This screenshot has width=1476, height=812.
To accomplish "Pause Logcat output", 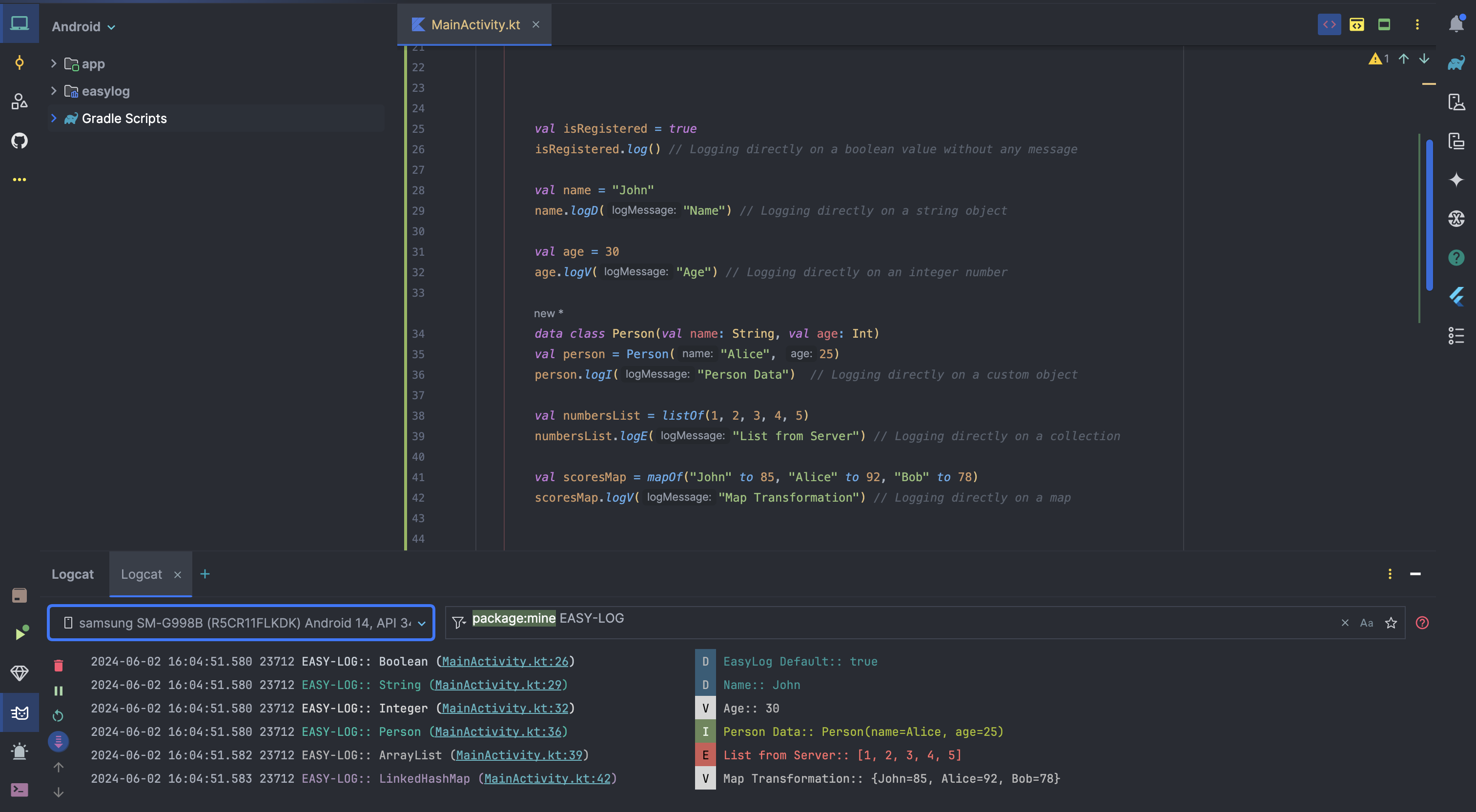I will (58, 690).
